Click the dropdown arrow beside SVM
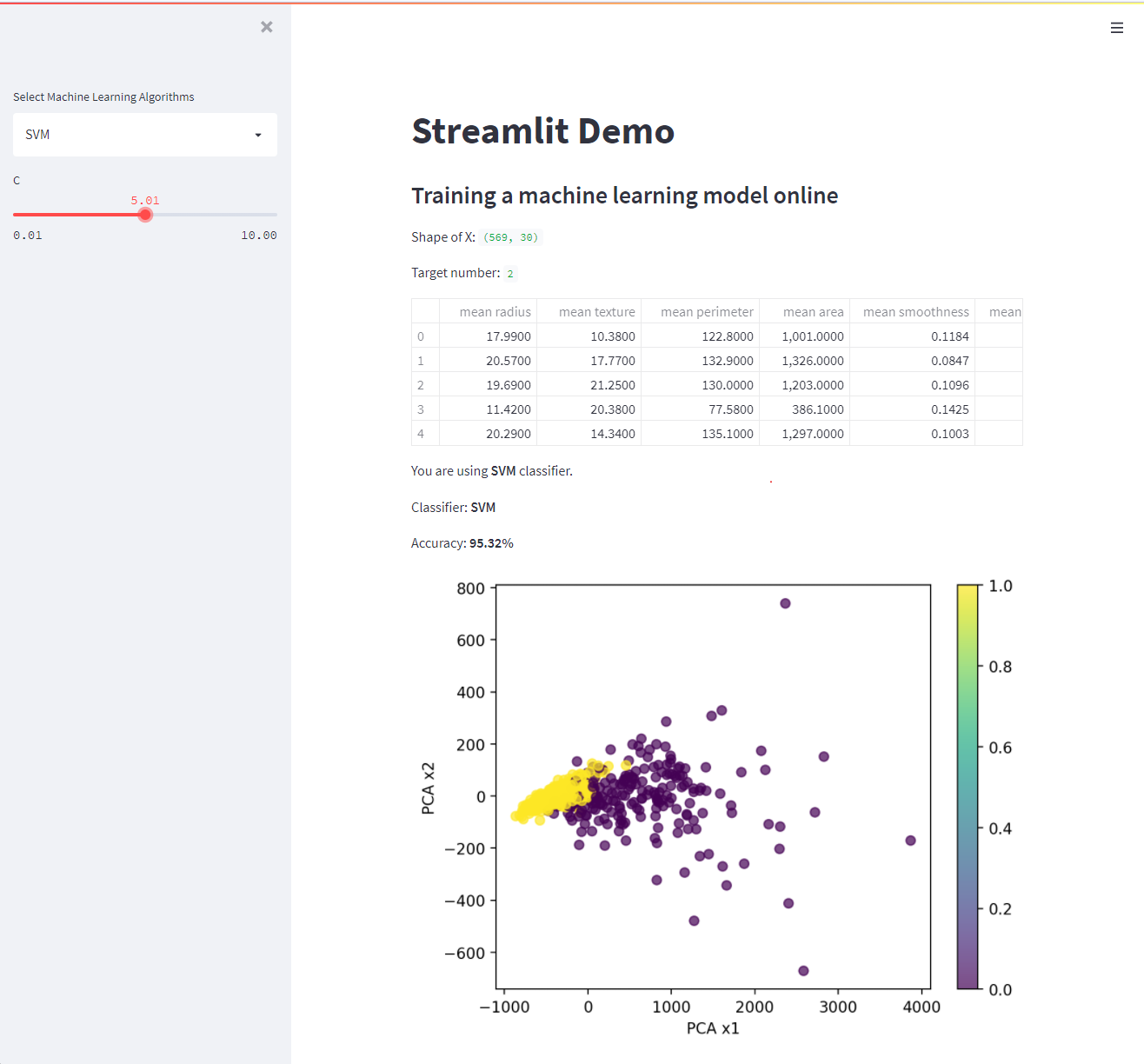Viewport: 1144px width, 1064px height. coord(258,135)
